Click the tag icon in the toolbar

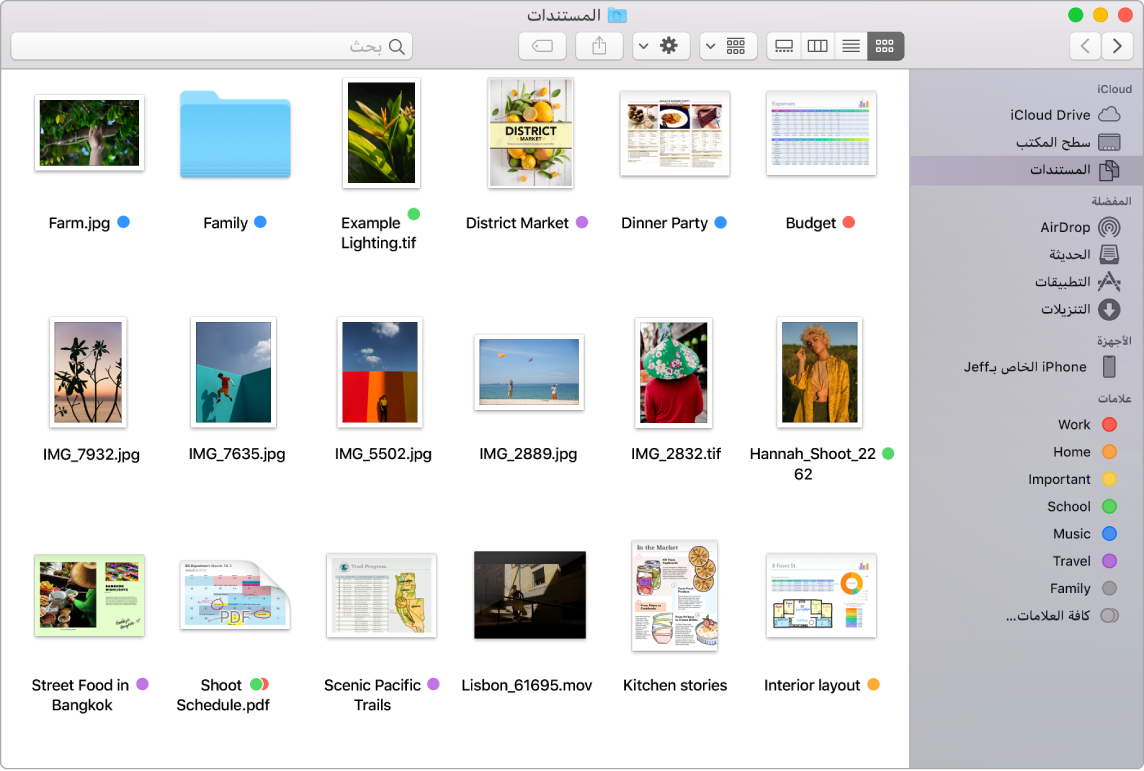click(541, 45)
